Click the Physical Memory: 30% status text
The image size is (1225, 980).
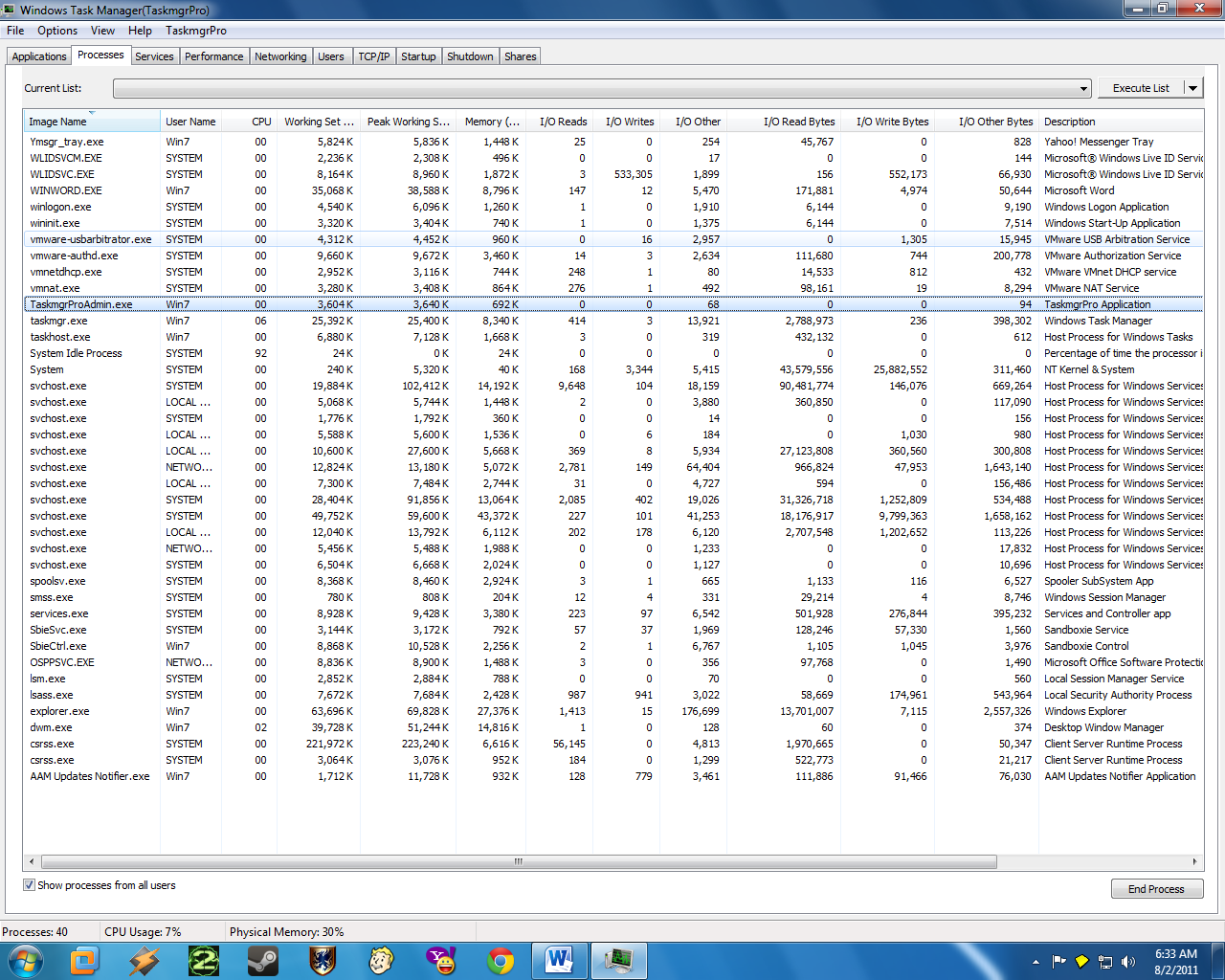click(286, 932)
